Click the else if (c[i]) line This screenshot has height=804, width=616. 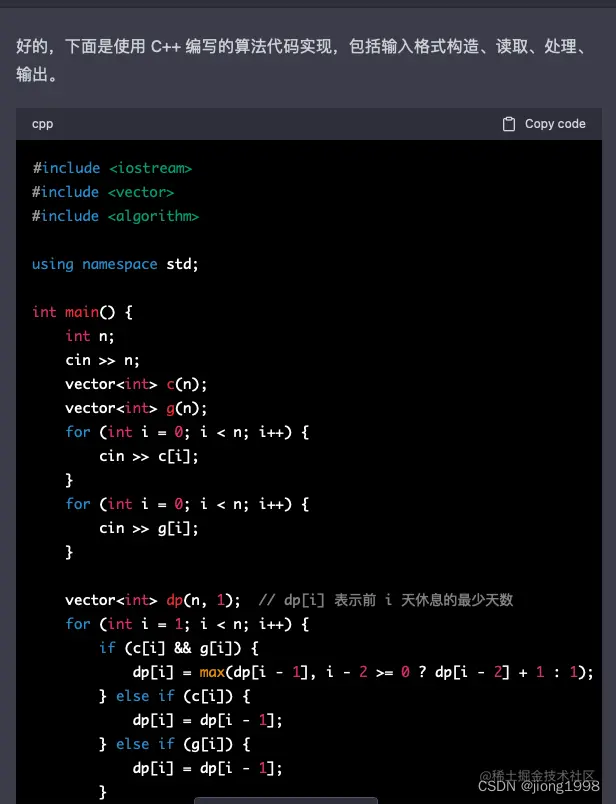pyautogui.click(x=174, y=696)
